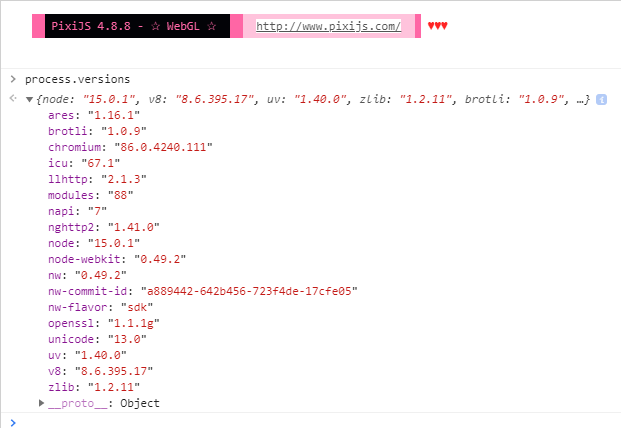Select the icu "67.1" property row
Screen dimensions: 621x428
[x=84, y=163]
